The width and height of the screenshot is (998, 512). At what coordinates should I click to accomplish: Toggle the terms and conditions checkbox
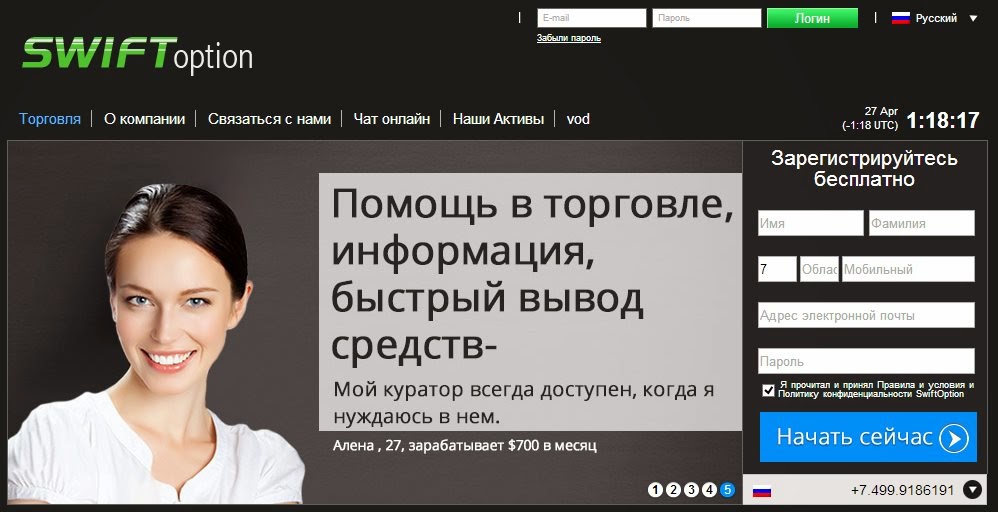(x=768, y=390)
